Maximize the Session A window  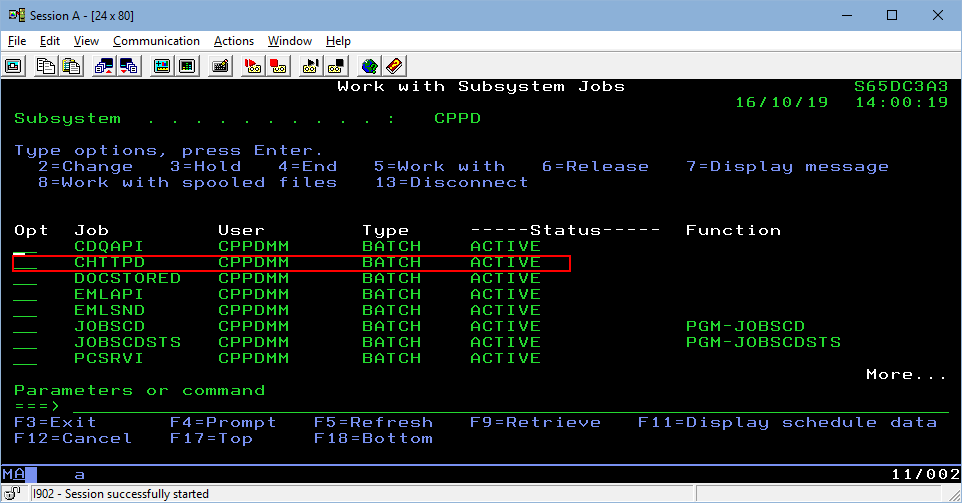coord(892,15)
